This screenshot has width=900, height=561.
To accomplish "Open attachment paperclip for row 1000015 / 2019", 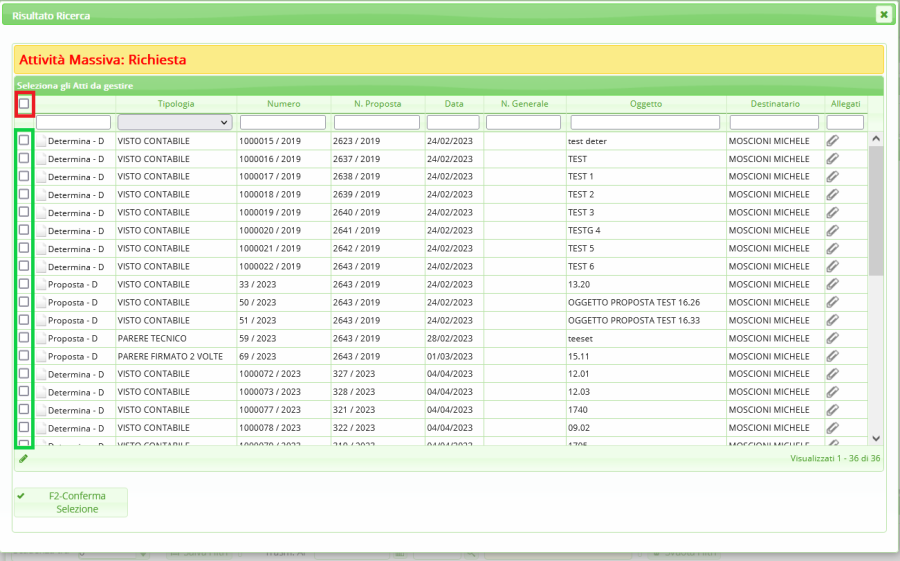I will click(832, 141).
